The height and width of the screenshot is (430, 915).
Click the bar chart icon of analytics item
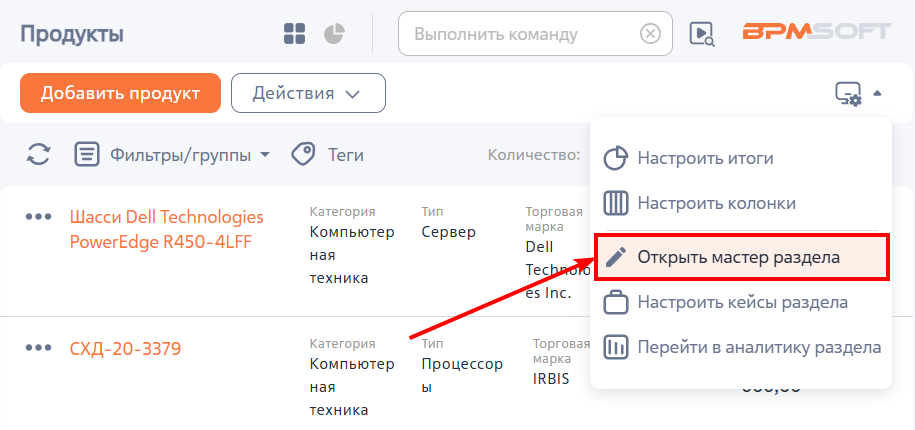click(x=616, y=348)
